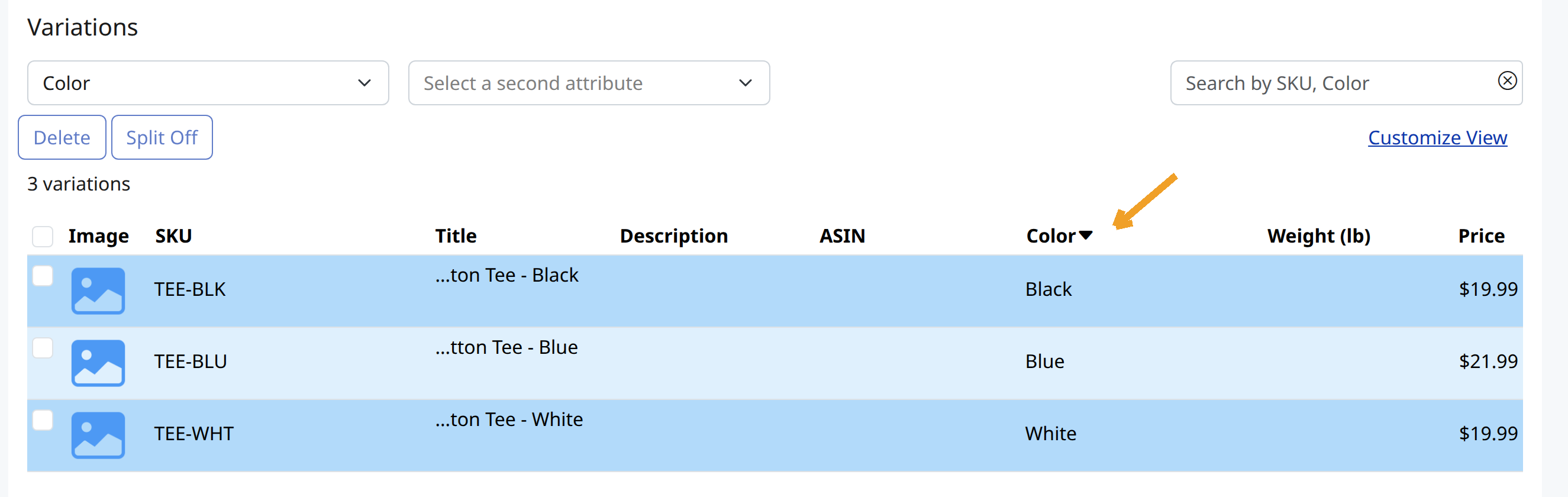The width and height of the screenshot is (1568, 497).
Task: Click the TEE-BLK image placeholder icon
Action: [98, 291]
